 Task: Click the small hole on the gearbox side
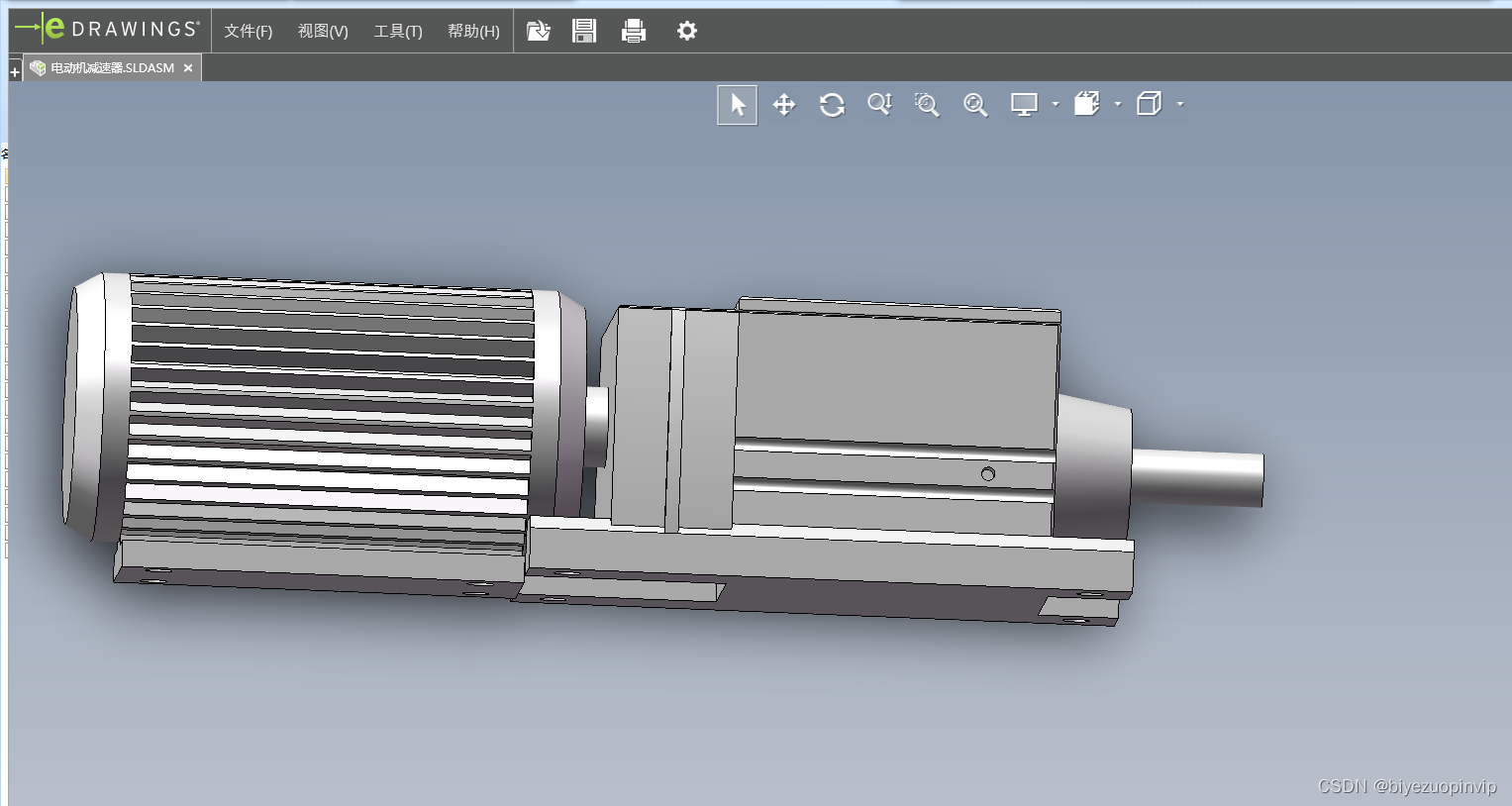pos(987,474)
